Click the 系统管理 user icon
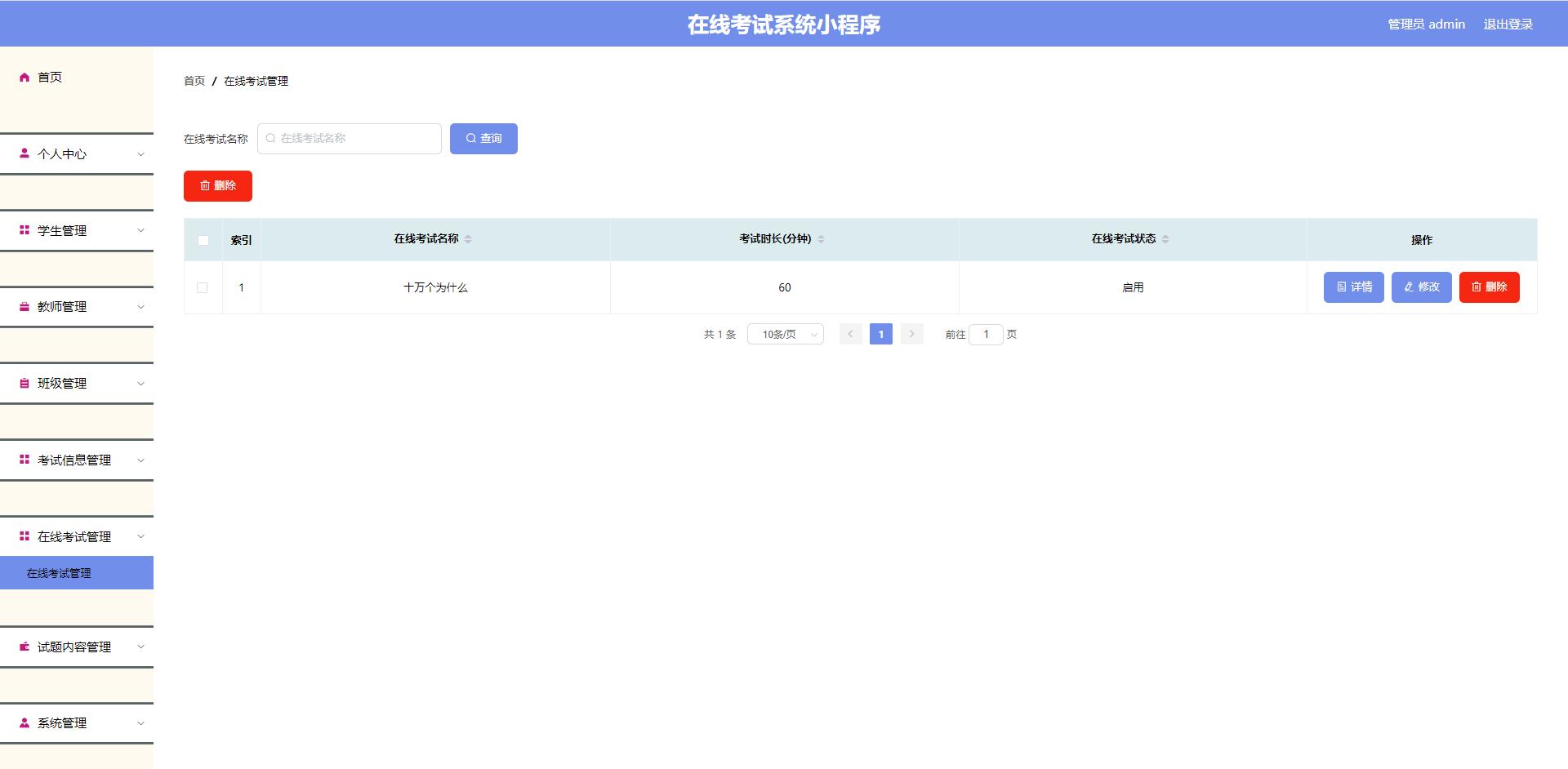1568x769 pixels. pos(24,722)
